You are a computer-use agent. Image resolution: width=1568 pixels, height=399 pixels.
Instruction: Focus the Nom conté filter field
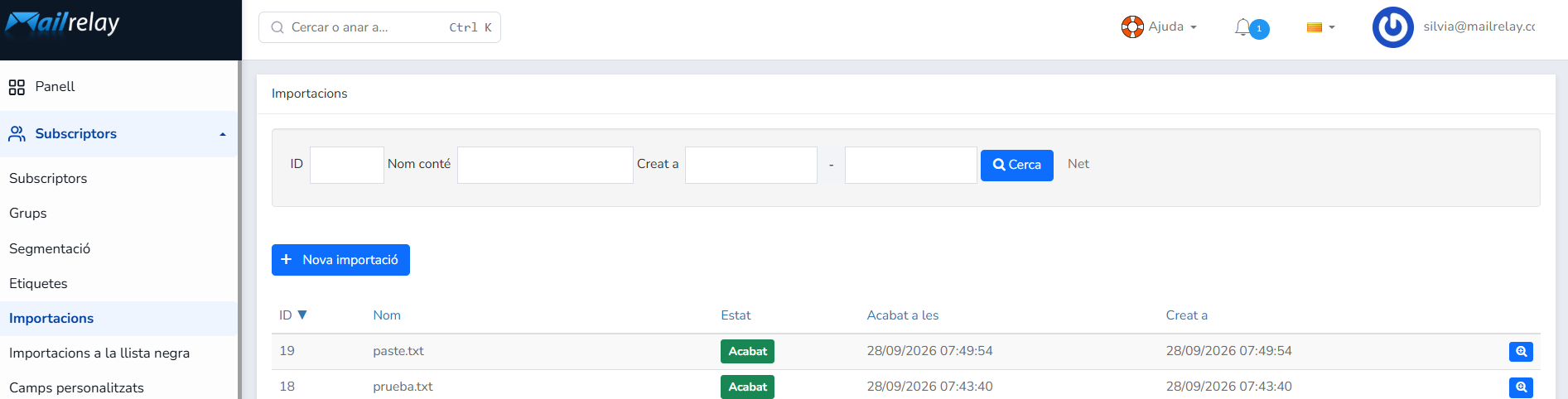[545, 165]
